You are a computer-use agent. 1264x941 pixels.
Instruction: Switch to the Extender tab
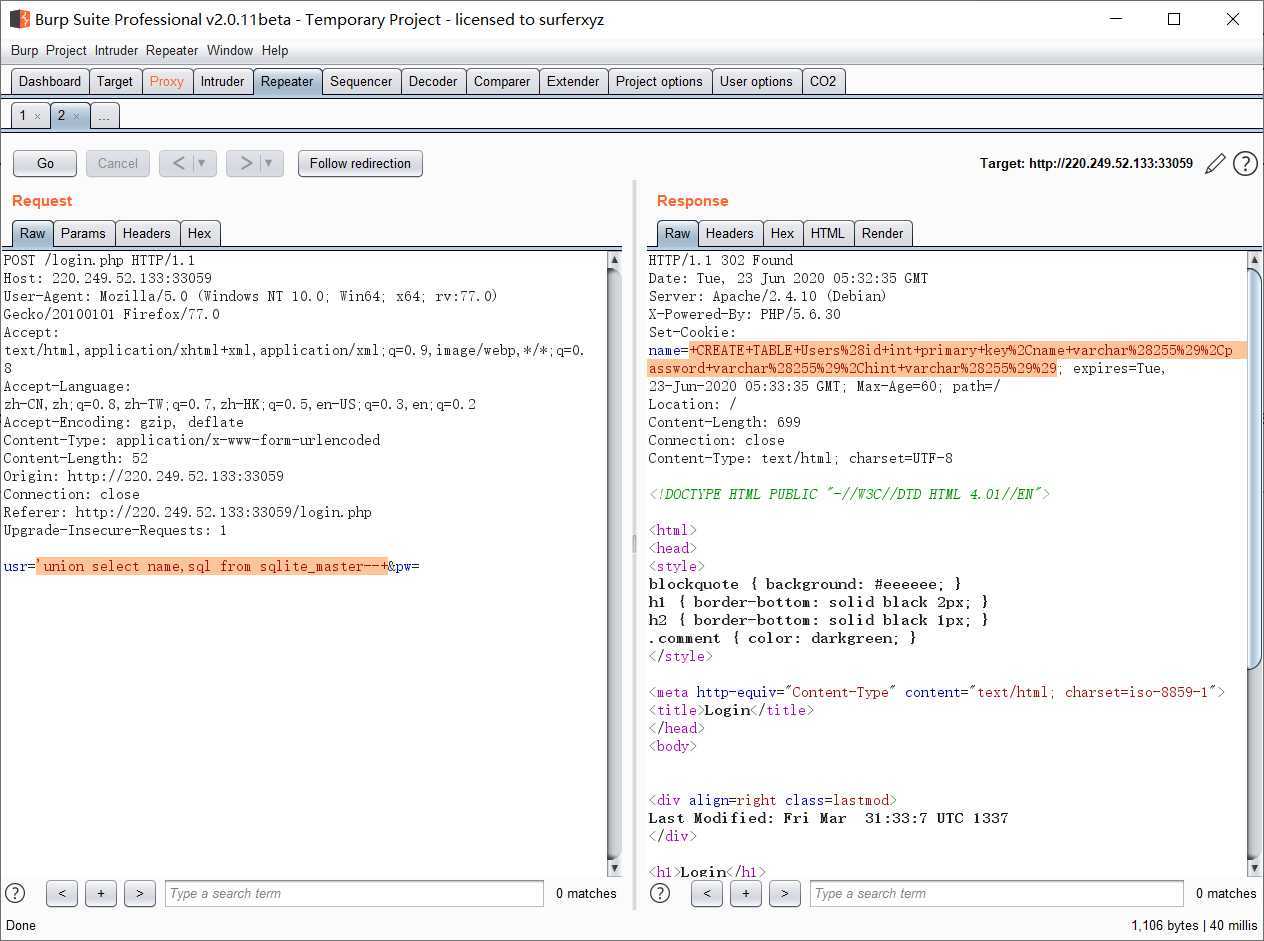pos(573,81)
